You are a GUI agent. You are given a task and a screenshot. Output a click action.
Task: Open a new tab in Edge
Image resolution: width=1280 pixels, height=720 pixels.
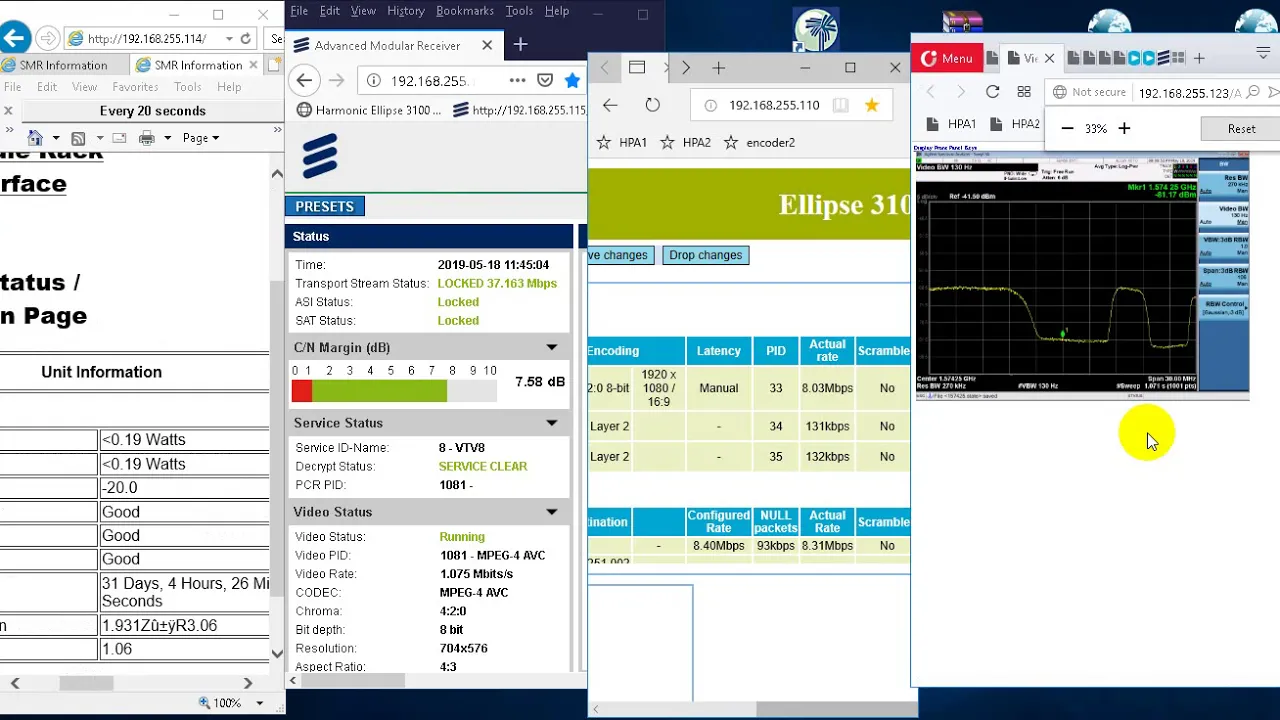click(x=718, y=68)
